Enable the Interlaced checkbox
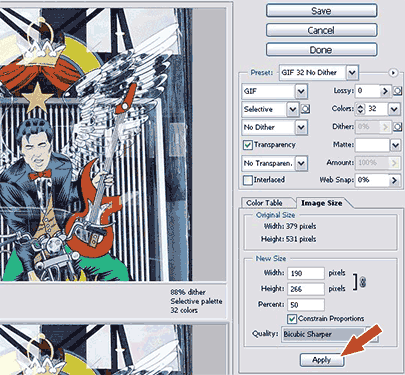Screen dimensions: 405x375 coord(248,180)
